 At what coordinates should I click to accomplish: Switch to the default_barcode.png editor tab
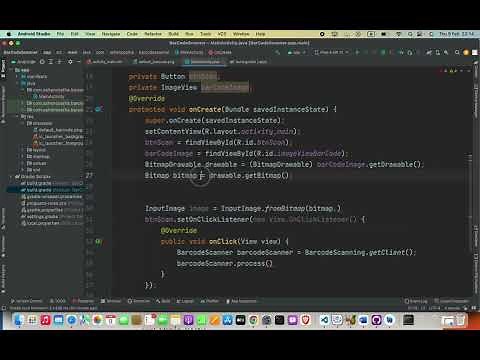[155, 62]
